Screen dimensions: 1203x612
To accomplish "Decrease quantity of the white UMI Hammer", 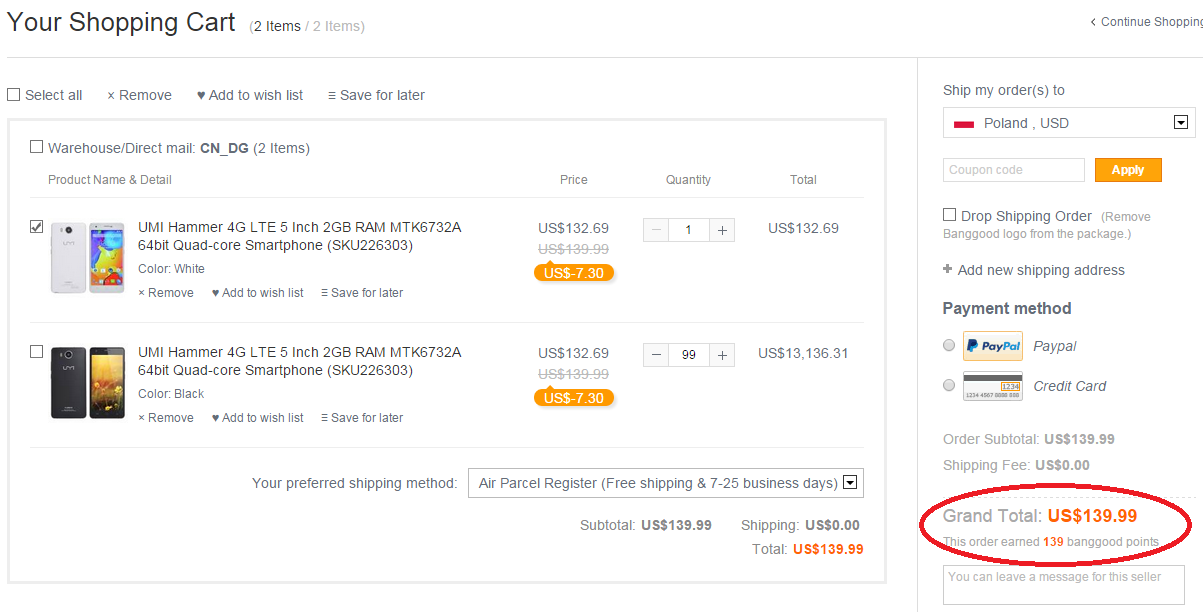I will pos(656,230).
